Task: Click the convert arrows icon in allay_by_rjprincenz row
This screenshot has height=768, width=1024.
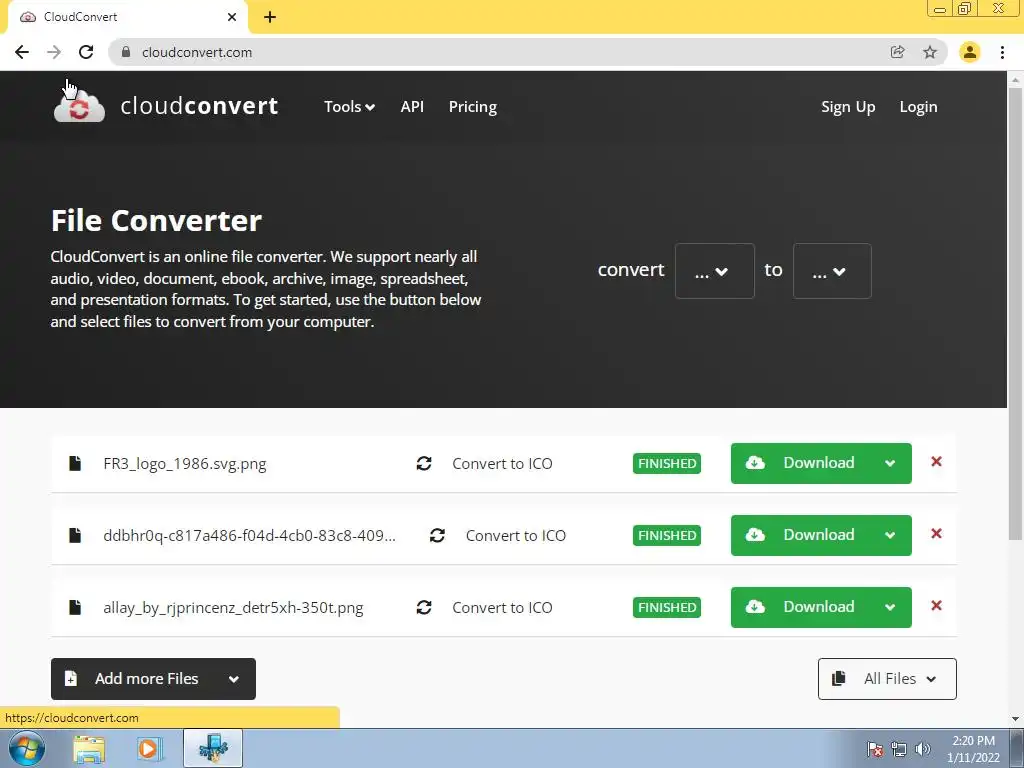Action: (424, 607)
